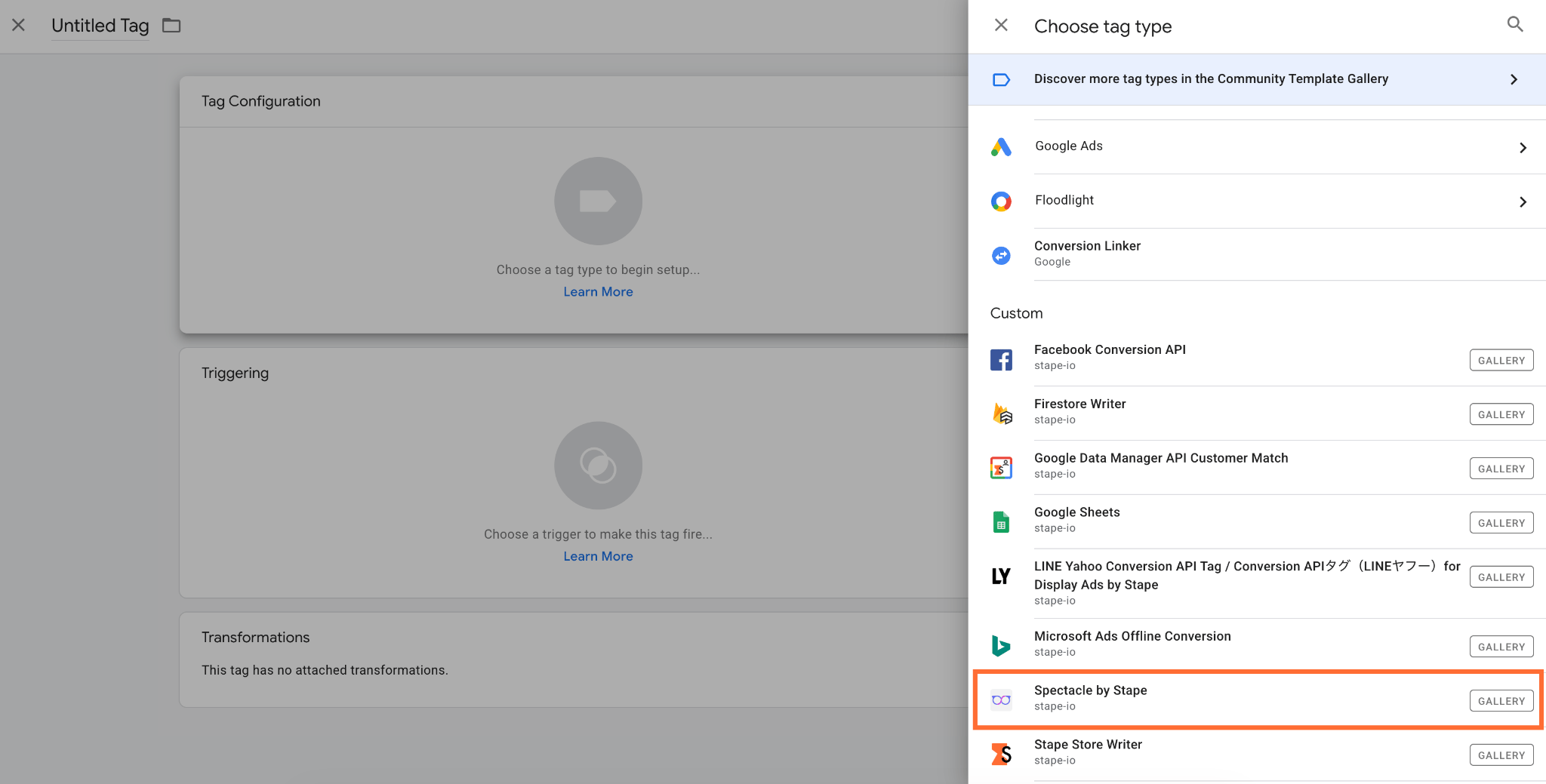
Task: Close the Choose tag type panel
Action: pos(1001,25)
